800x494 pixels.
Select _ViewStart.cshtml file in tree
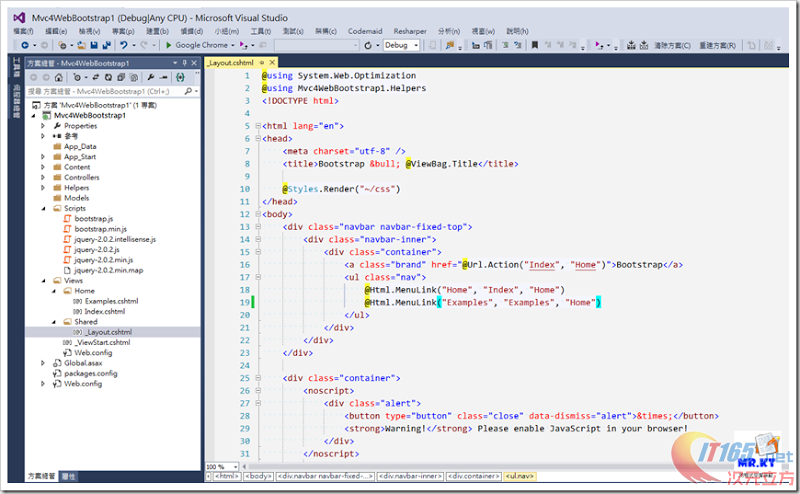pos(102,342)
